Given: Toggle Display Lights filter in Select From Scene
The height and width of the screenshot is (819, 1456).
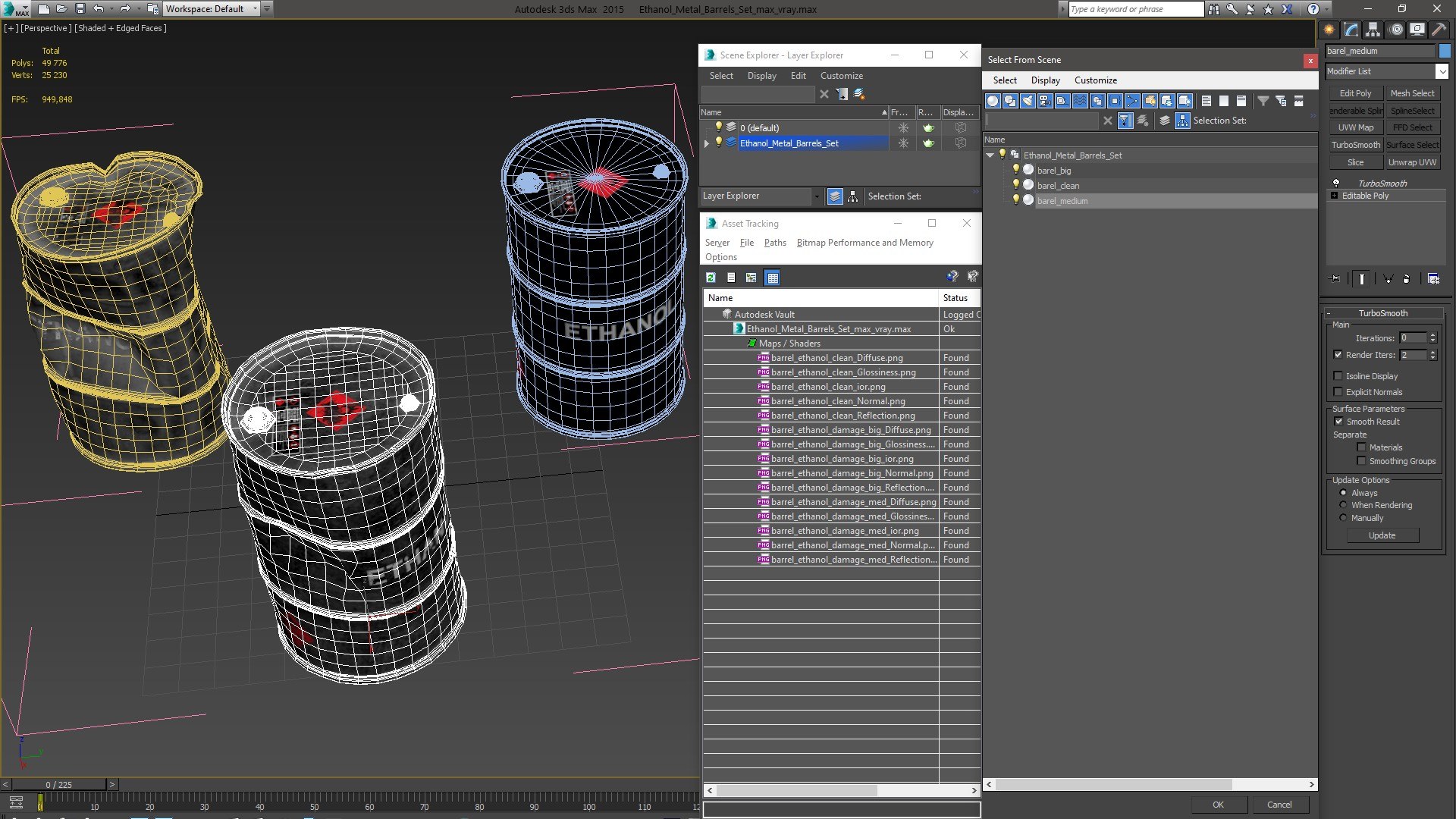Looking at the screenshot, I should point(1028,101).
